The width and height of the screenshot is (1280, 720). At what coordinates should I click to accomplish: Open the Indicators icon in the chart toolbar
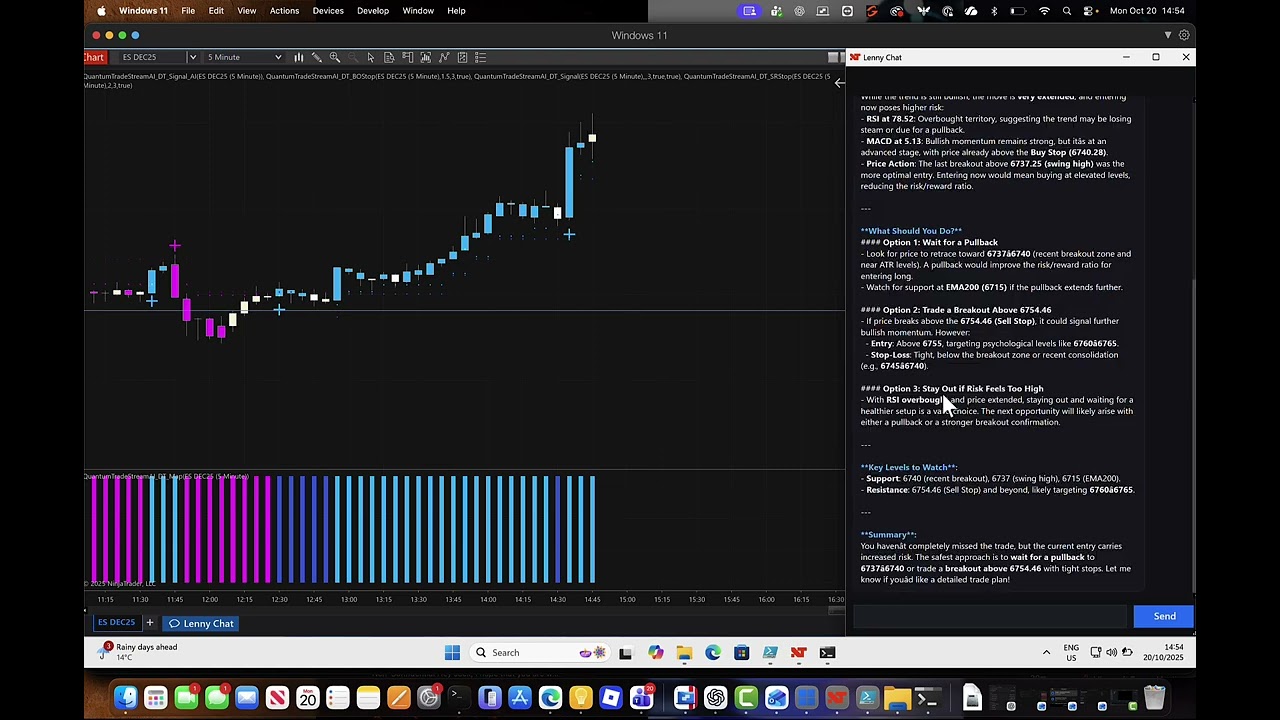[x=425, y=57]
